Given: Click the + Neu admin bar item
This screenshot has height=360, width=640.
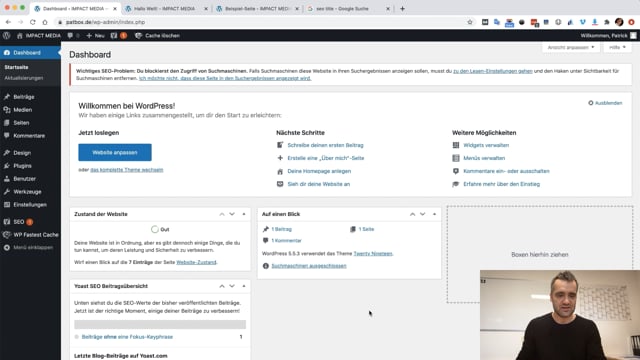Looking at the screenshot, I should click(x=95, y=36).
